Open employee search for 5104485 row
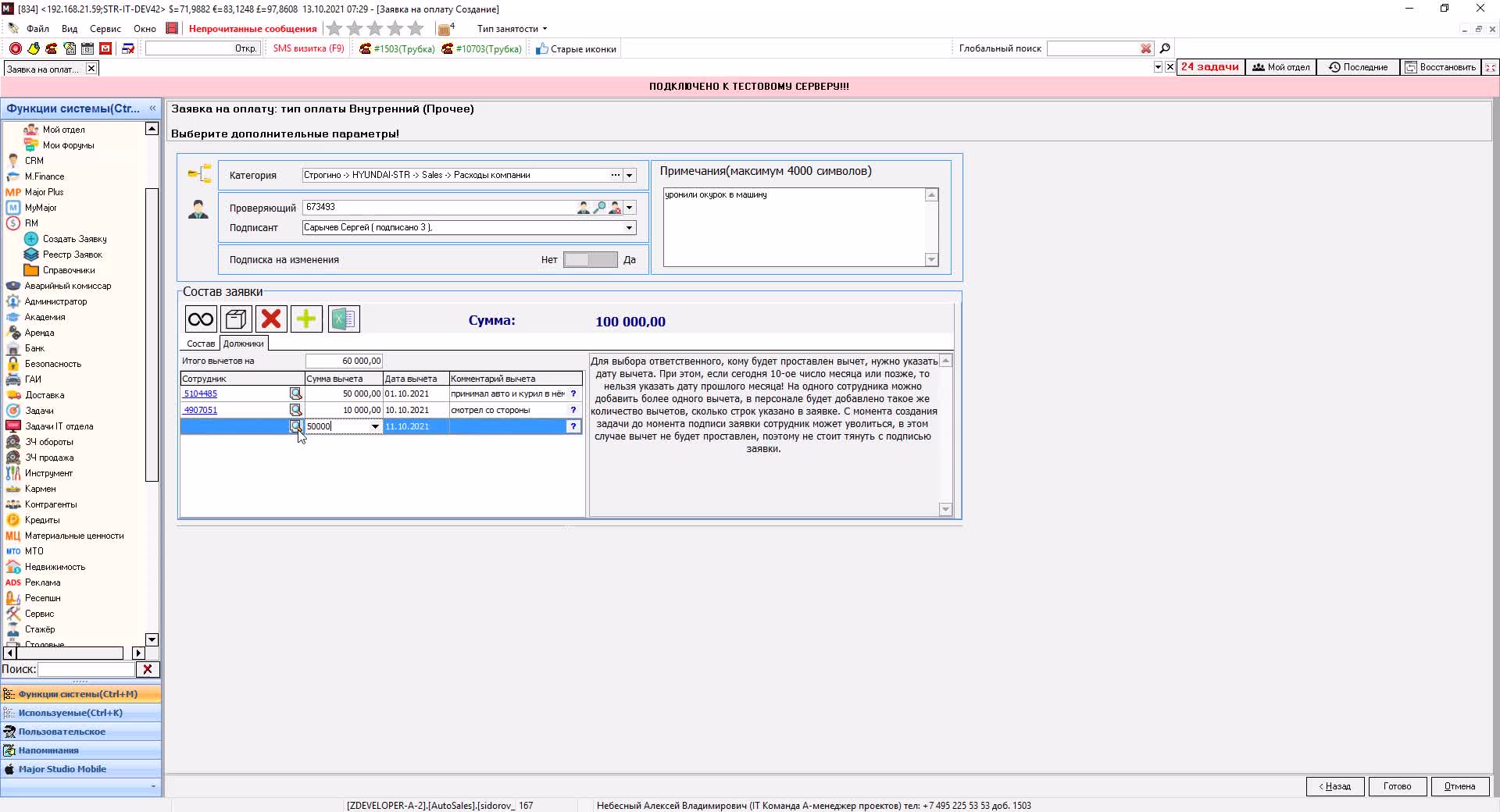Screen dimensions: 1500x812 tap(295, 394)
